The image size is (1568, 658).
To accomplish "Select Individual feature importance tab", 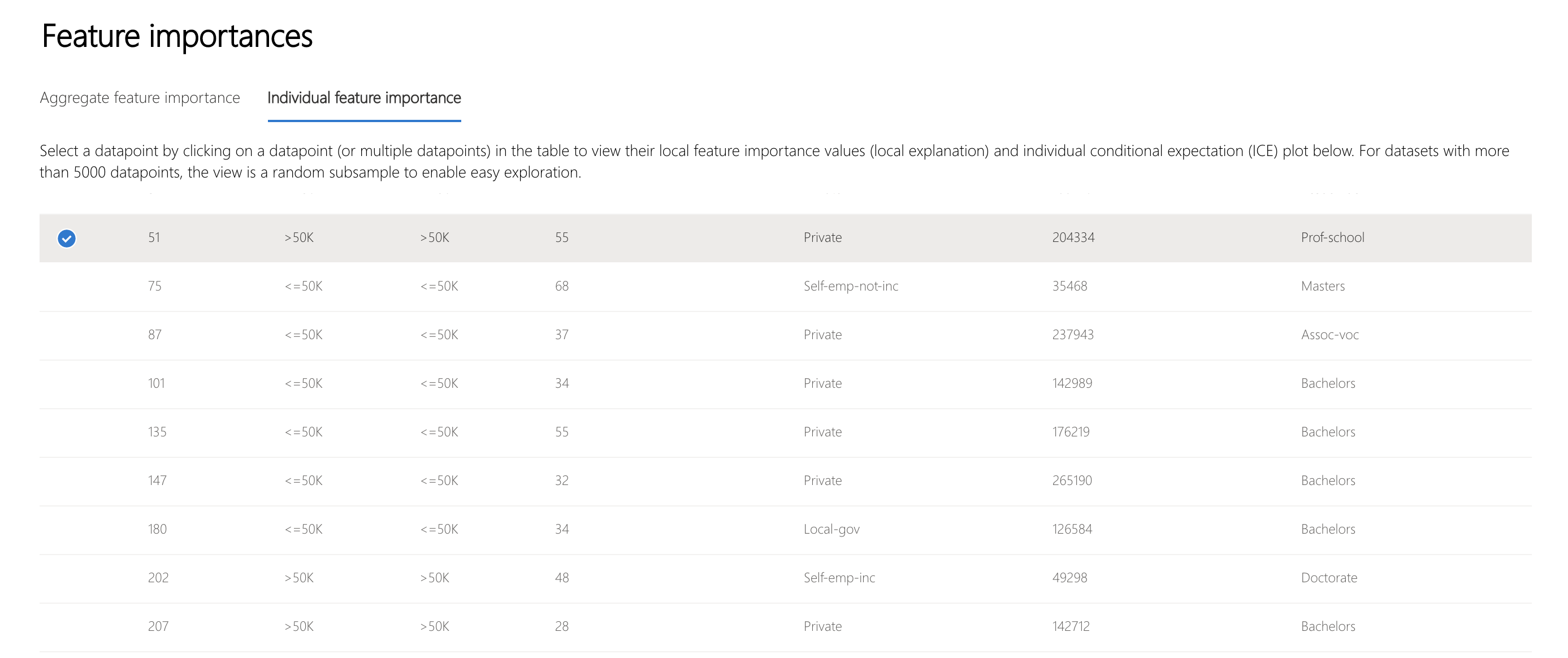I will [364, 98].
